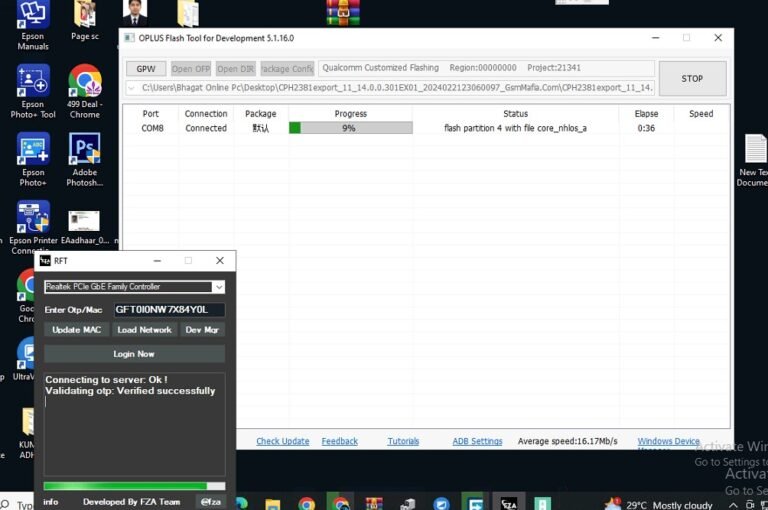Open Google Chrome from taskbar

click(x=307, y=504)
